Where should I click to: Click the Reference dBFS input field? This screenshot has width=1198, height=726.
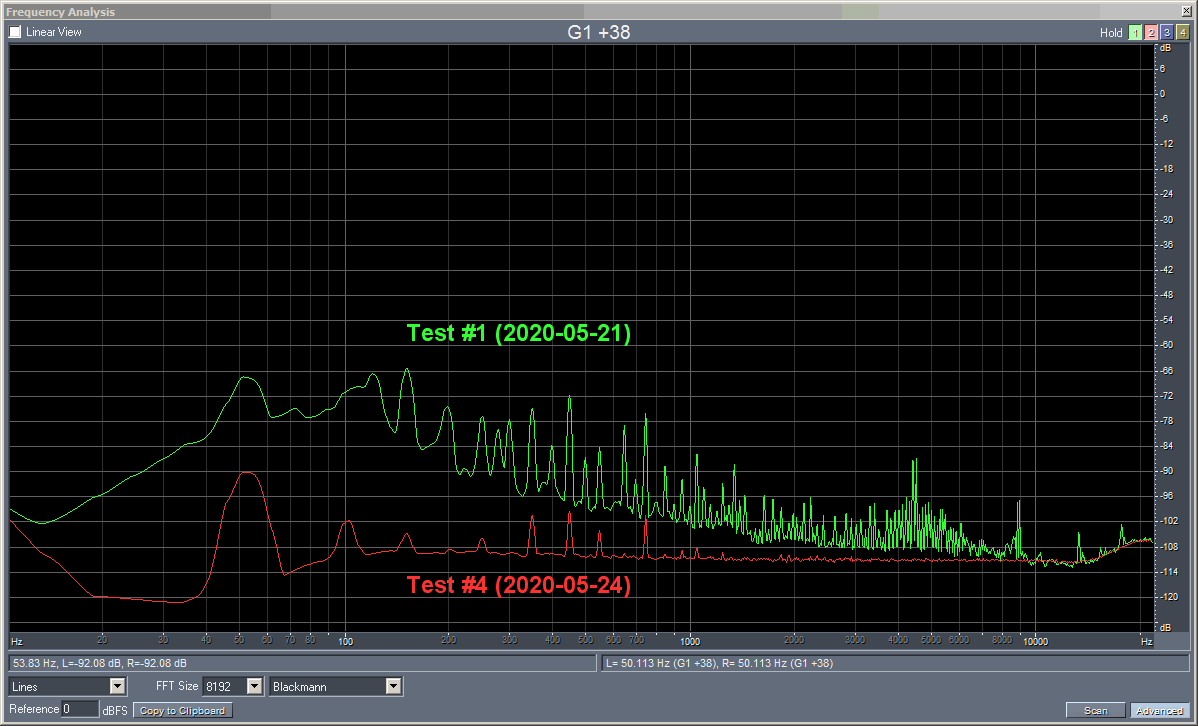coord(80,709)
